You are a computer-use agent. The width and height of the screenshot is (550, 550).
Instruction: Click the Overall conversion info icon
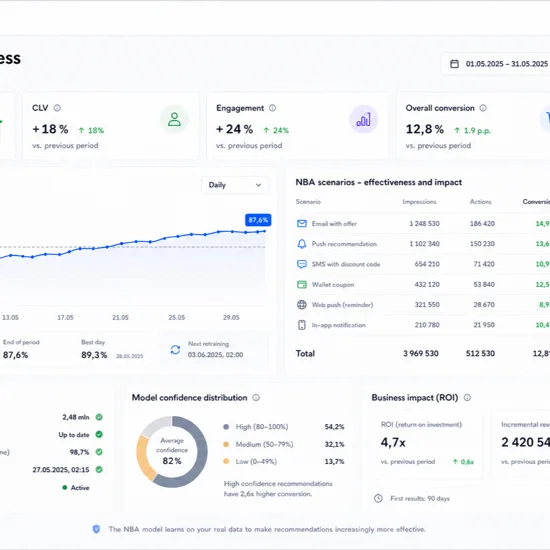pyautogui.click(x=483, y=108)
